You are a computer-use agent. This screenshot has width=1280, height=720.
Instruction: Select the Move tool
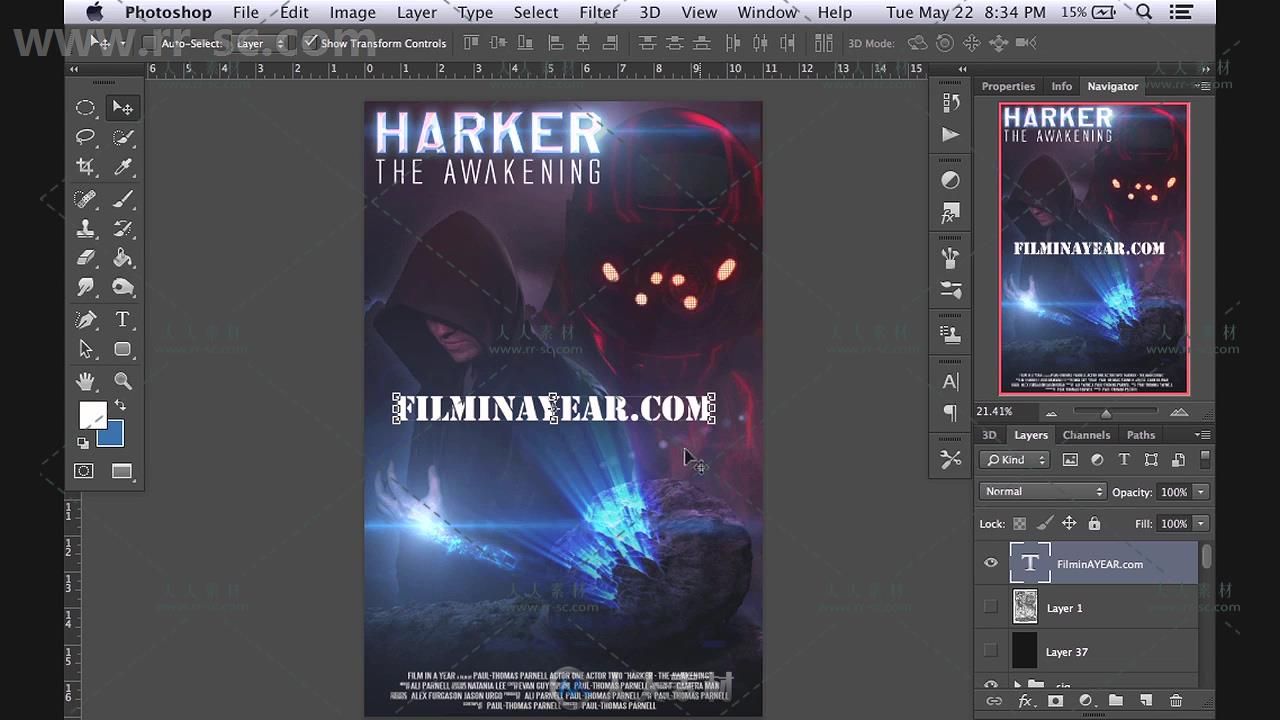click(122, 108)
